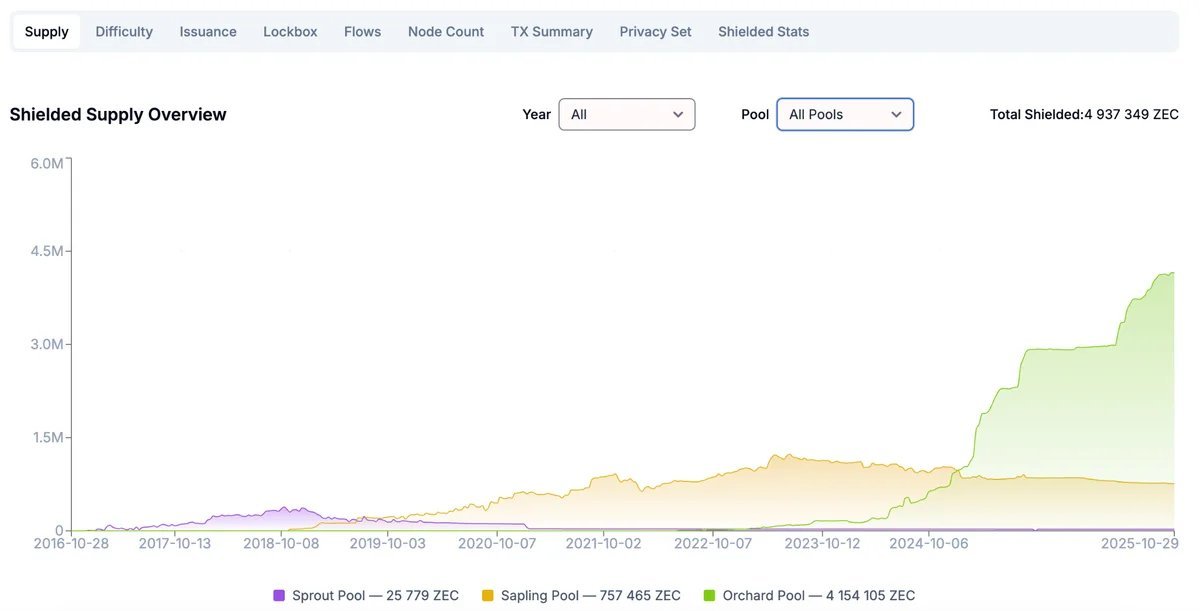1200x611 pixels.
Task: Open the Pool dropdown showing All Pools
Action: pos(845,114)
